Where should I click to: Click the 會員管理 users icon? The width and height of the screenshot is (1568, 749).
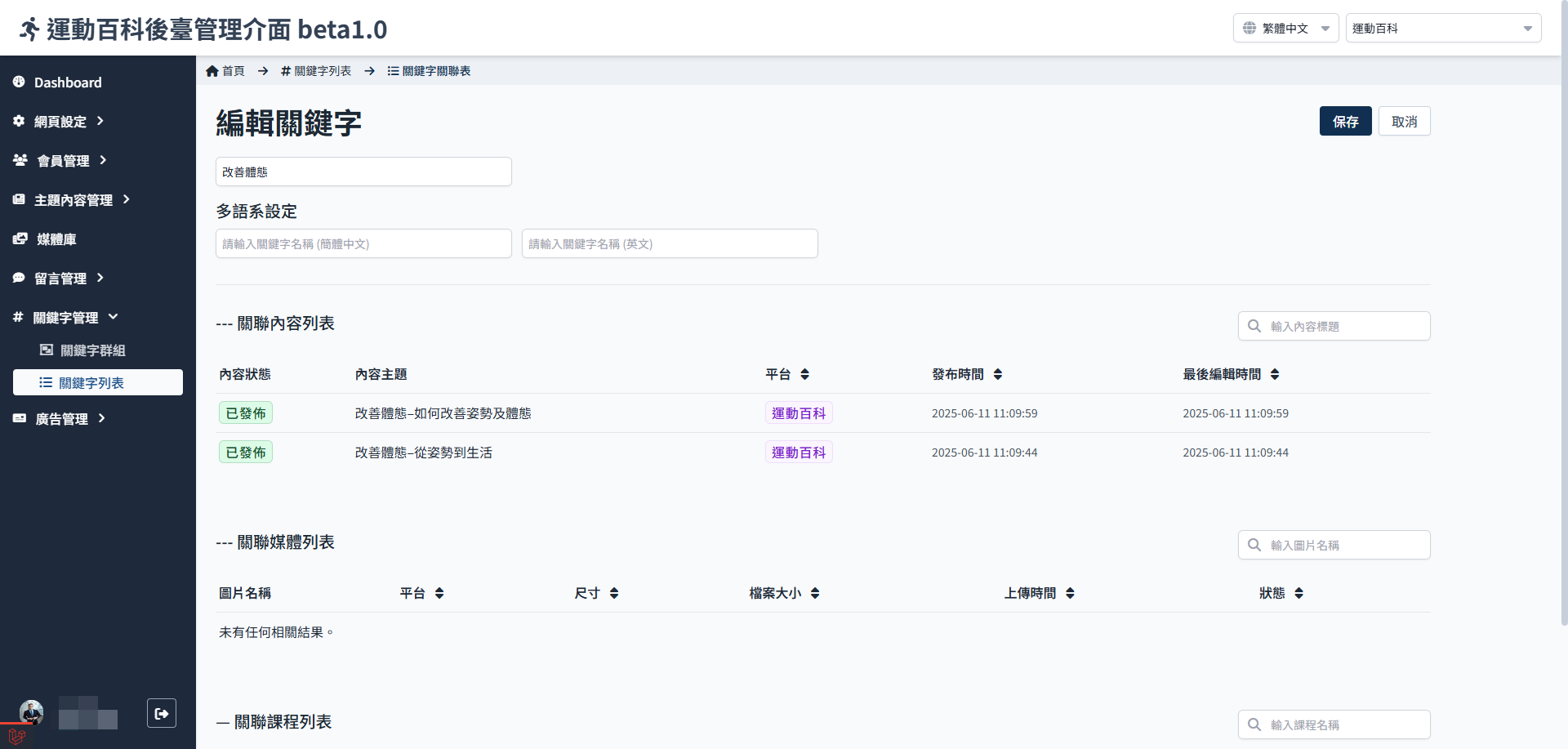click(x=20, y=160)
